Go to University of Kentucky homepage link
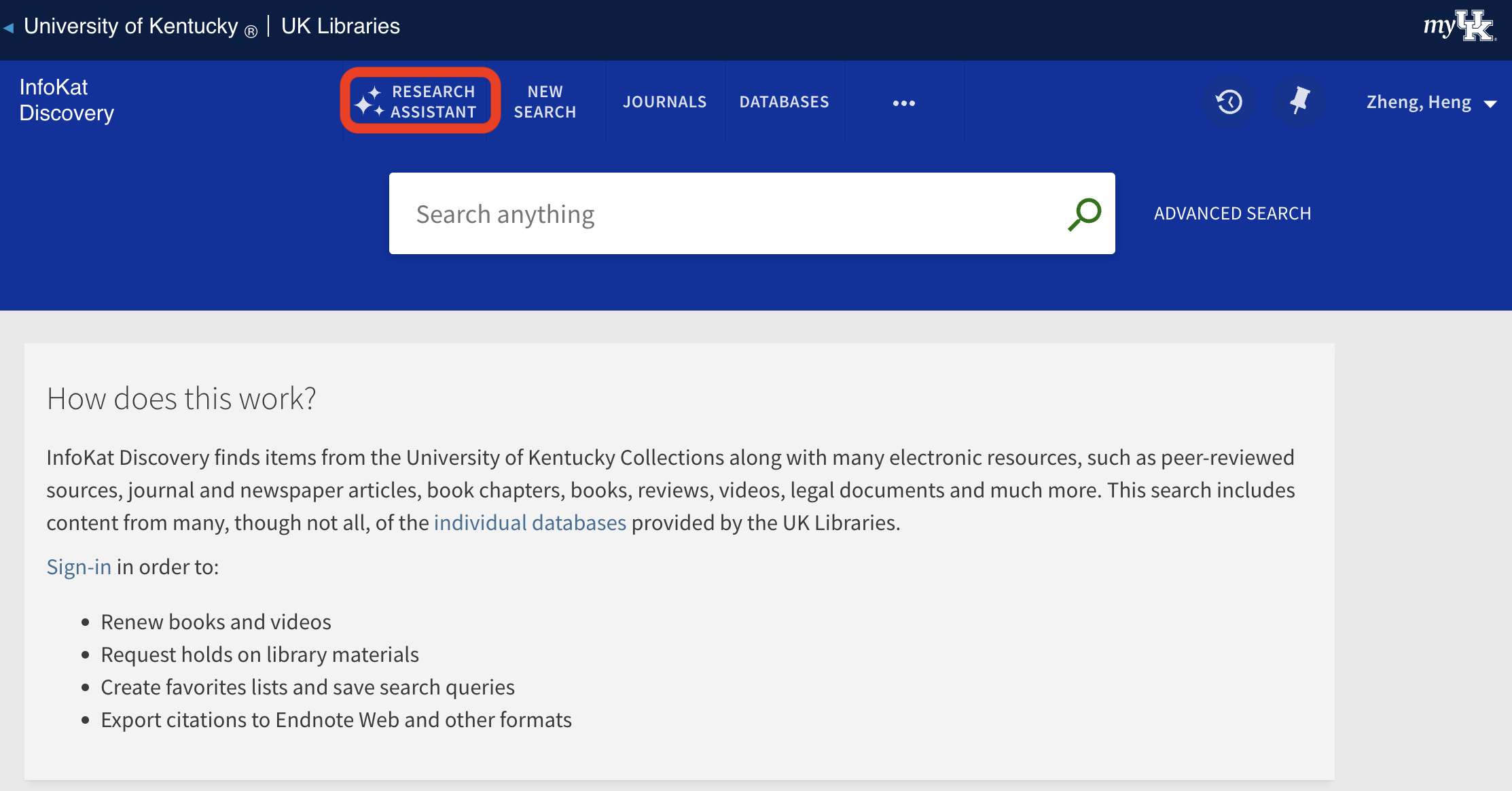The height and width of the screenshot is (791, 1512). [131, 26]
